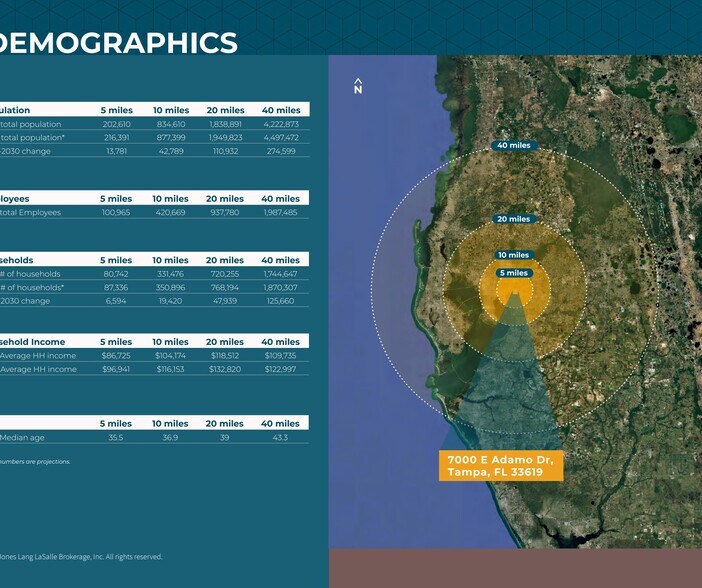Click the north arrow compass icon

click(358, 86)
